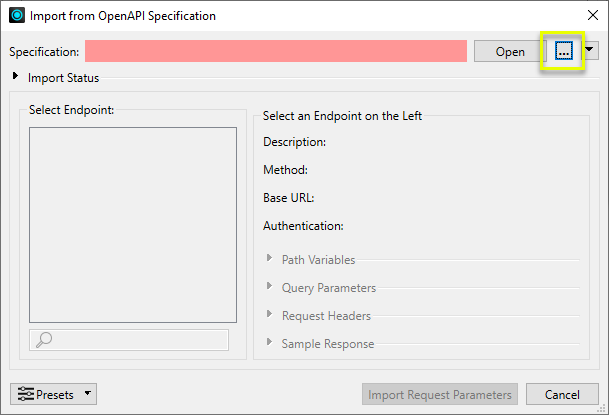Click the application icon in title bar
The image size is (609, 415).
coord(17,16)
